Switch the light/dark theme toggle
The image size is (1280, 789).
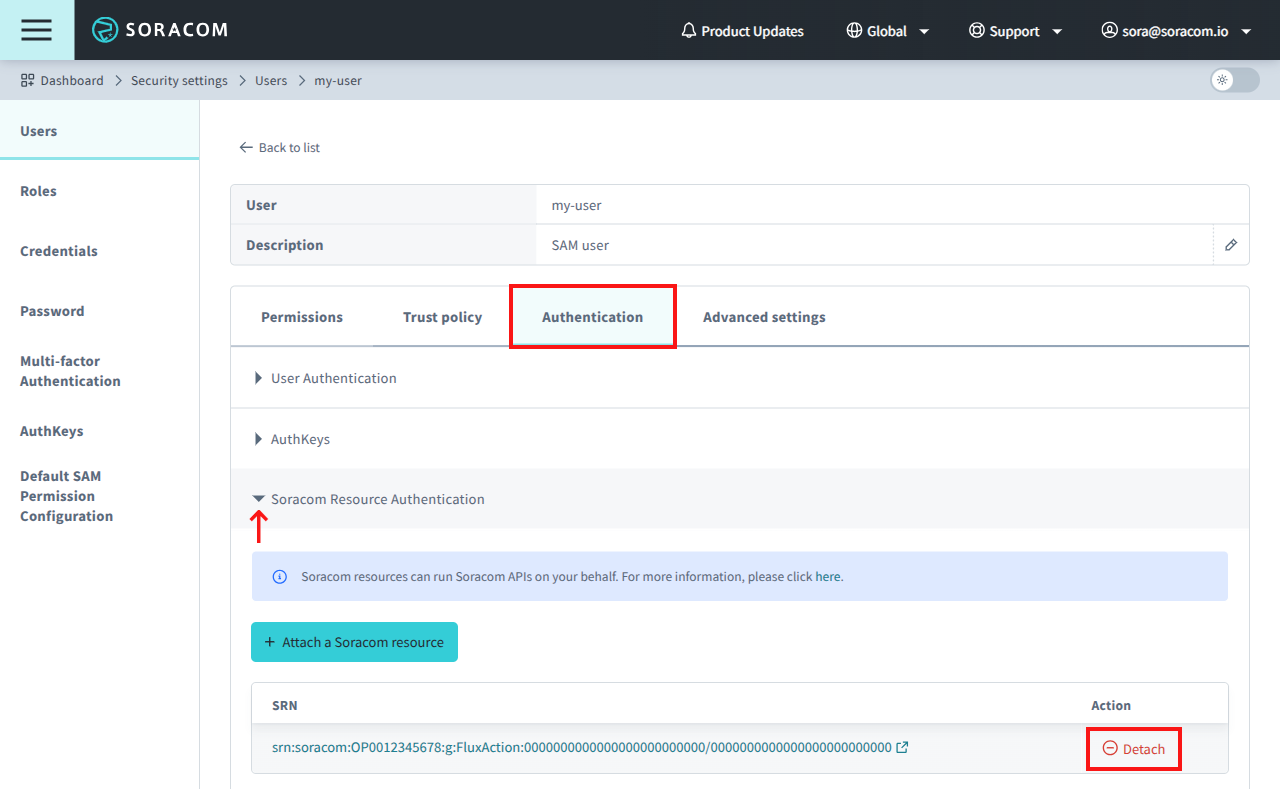1233,80
